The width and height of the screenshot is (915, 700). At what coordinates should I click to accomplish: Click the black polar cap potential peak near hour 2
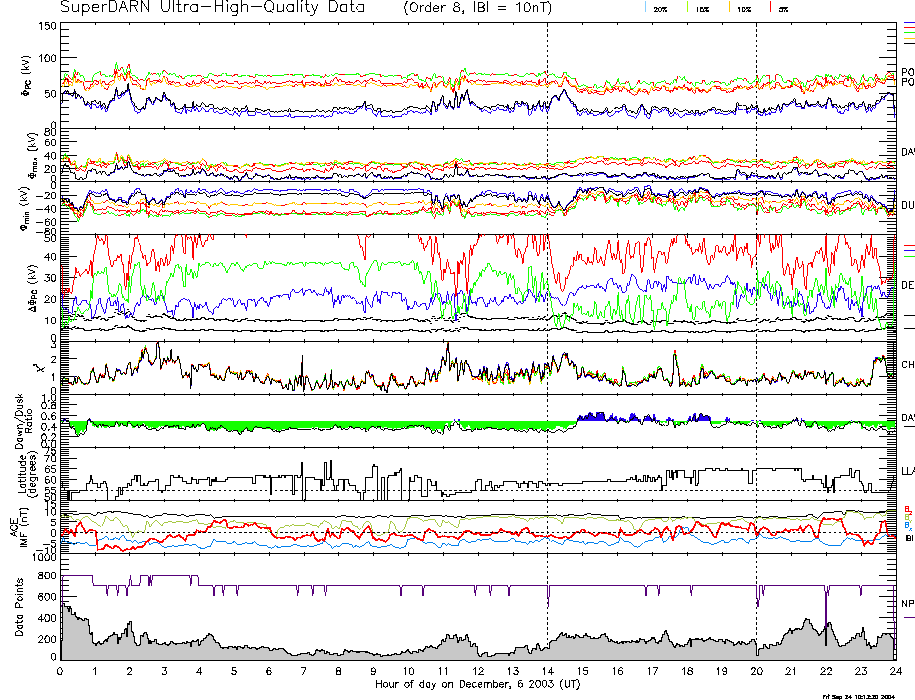tap(127, 86)
